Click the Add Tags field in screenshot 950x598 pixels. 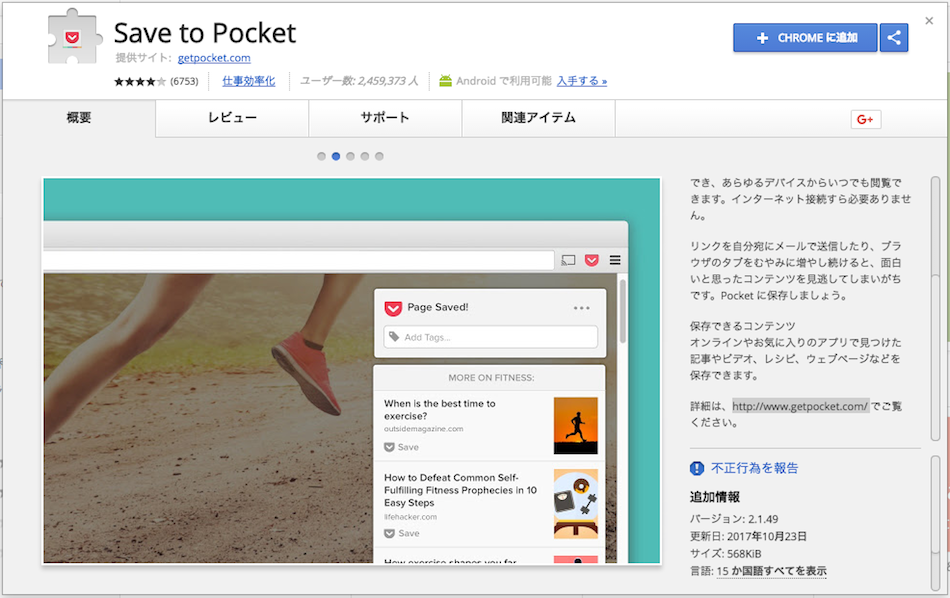click(x=491, y=337)
